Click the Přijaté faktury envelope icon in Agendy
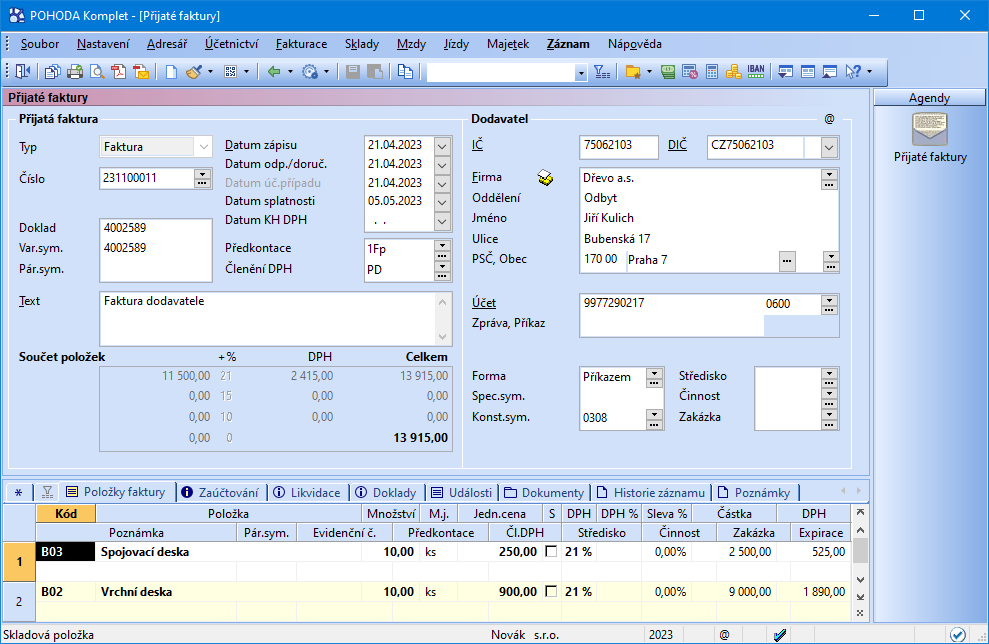The height and width of the screenshot is (644, 989). [x=930, y=129]
